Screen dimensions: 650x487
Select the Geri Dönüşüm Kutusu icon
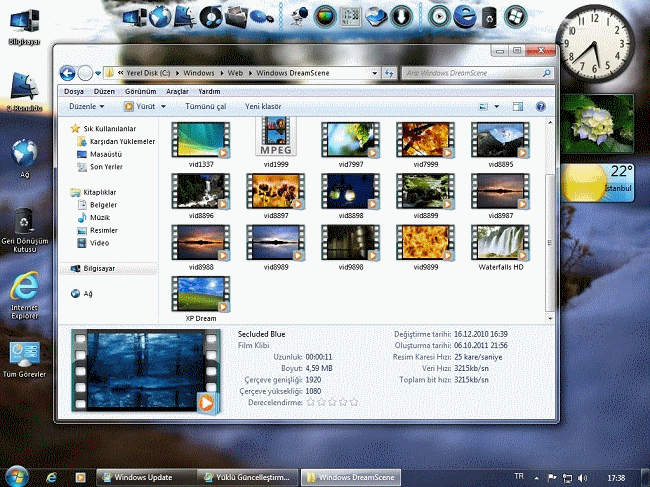point(24,230)
